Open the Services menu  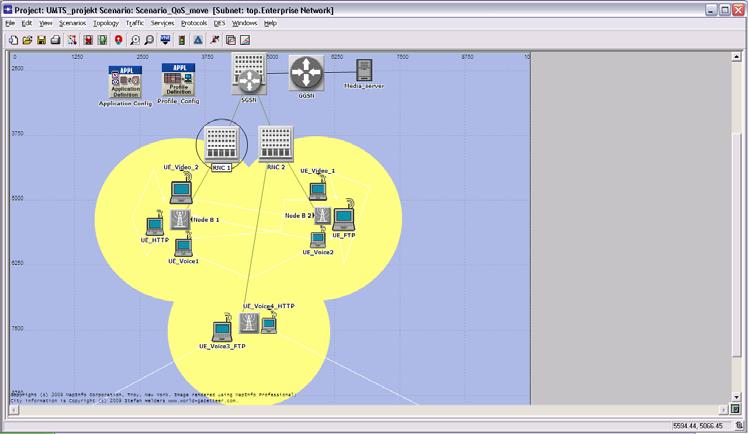[162, 23]
